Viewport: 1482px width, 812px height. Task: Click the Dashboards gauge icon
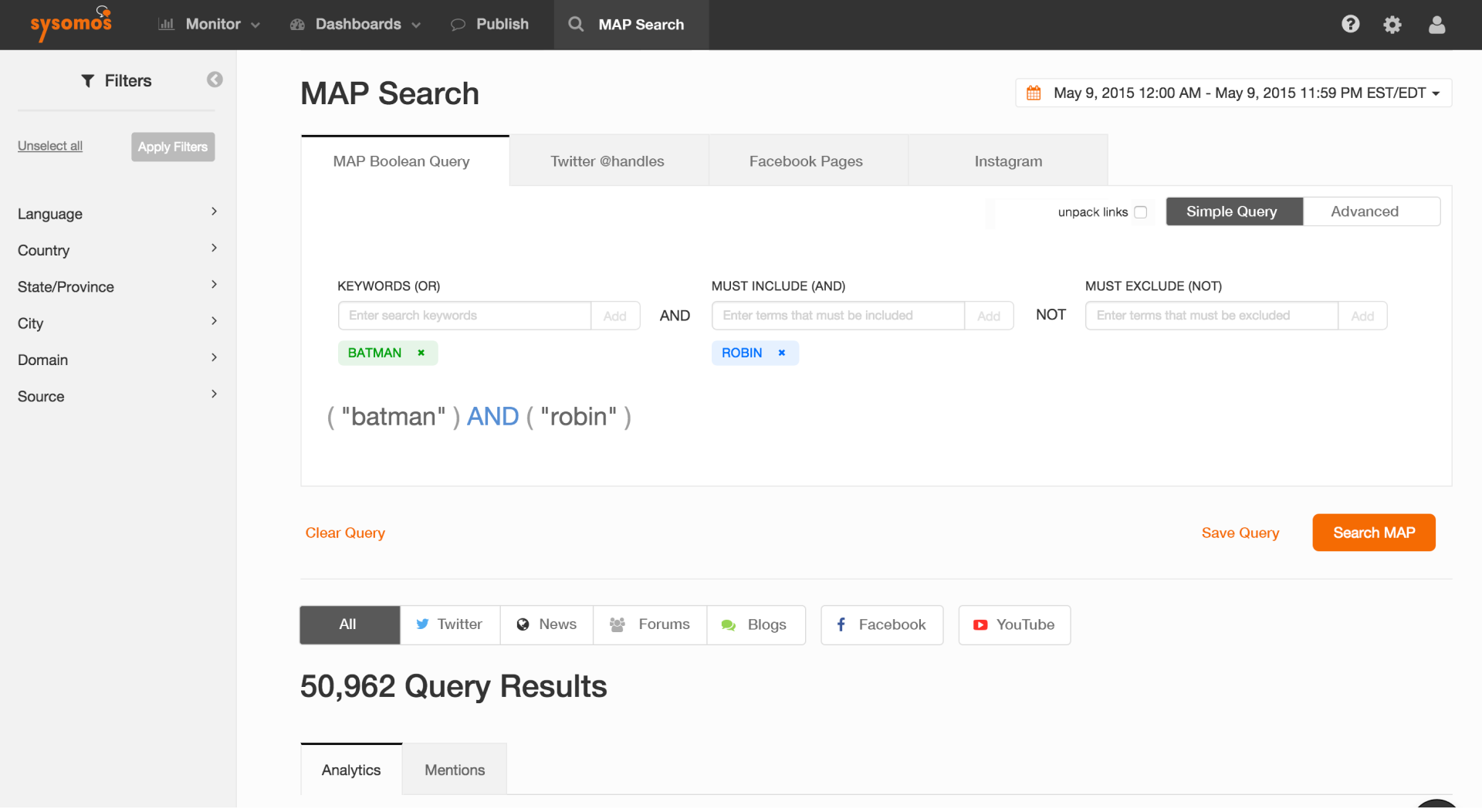(x=297, y=25)
